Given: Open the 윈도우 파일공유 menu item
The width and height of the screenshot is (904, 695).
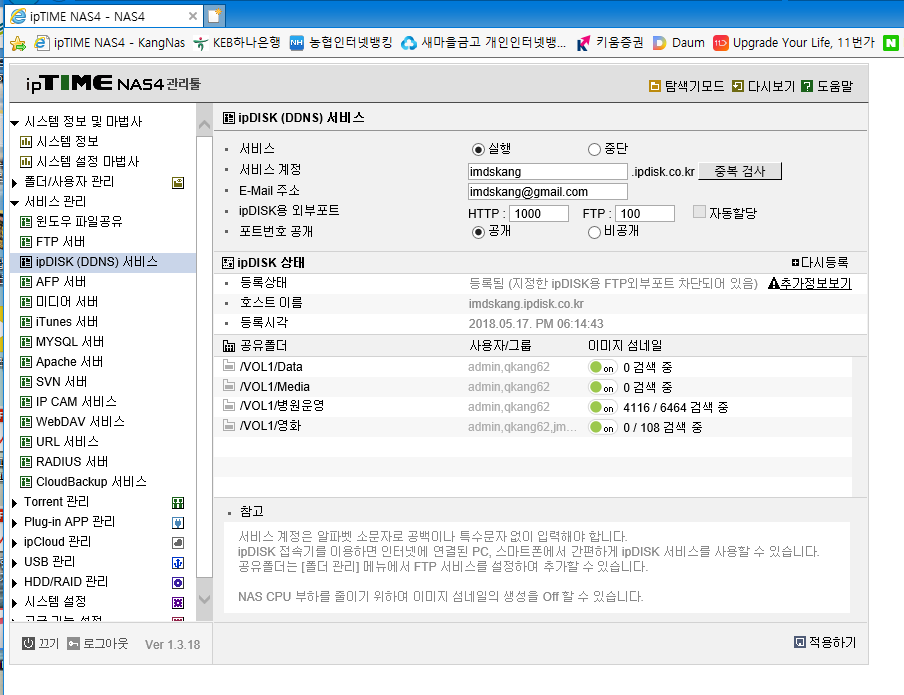Looking at the screenshot, I should [x=78, y=221].
